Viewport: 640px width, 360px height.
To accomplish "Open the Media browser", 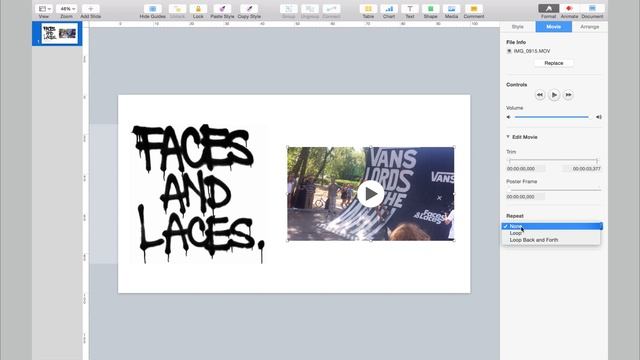I will click(451, 9).
